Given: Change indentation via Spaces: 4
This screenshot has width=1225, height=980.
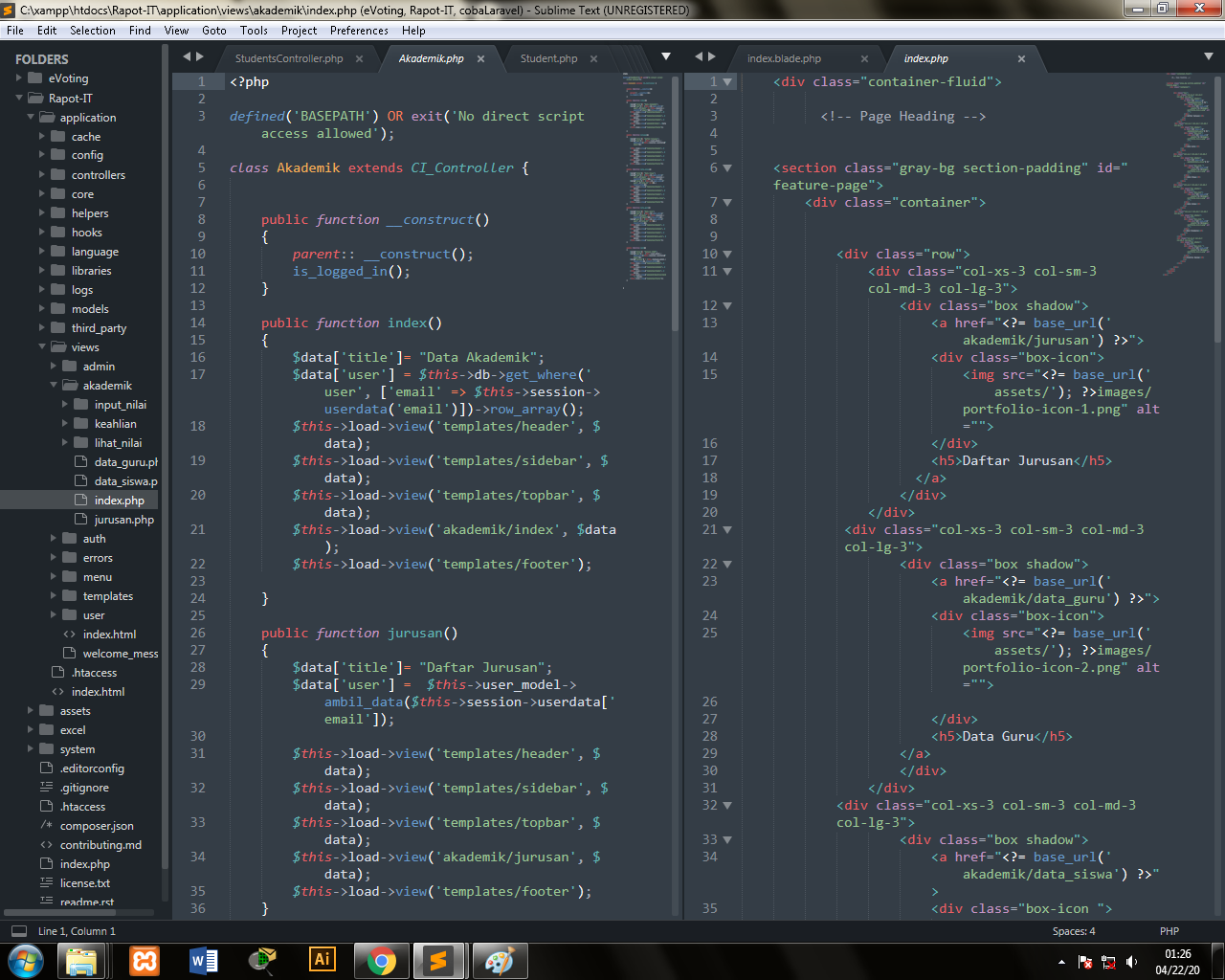Looking at the screenshot, I should (x=1074, y=931).
